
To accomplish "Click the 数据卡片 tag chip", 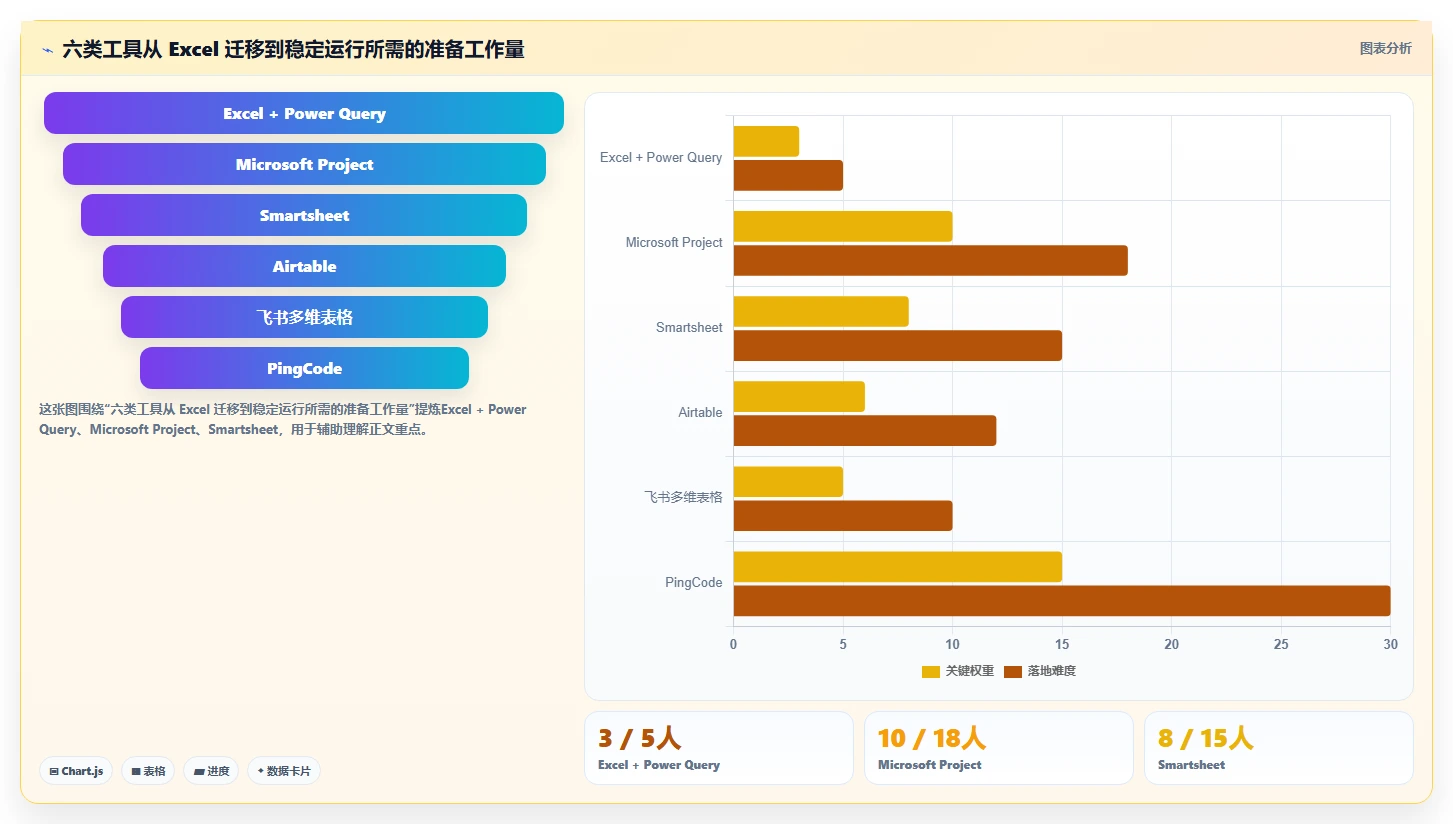I will tap(284, 771).
